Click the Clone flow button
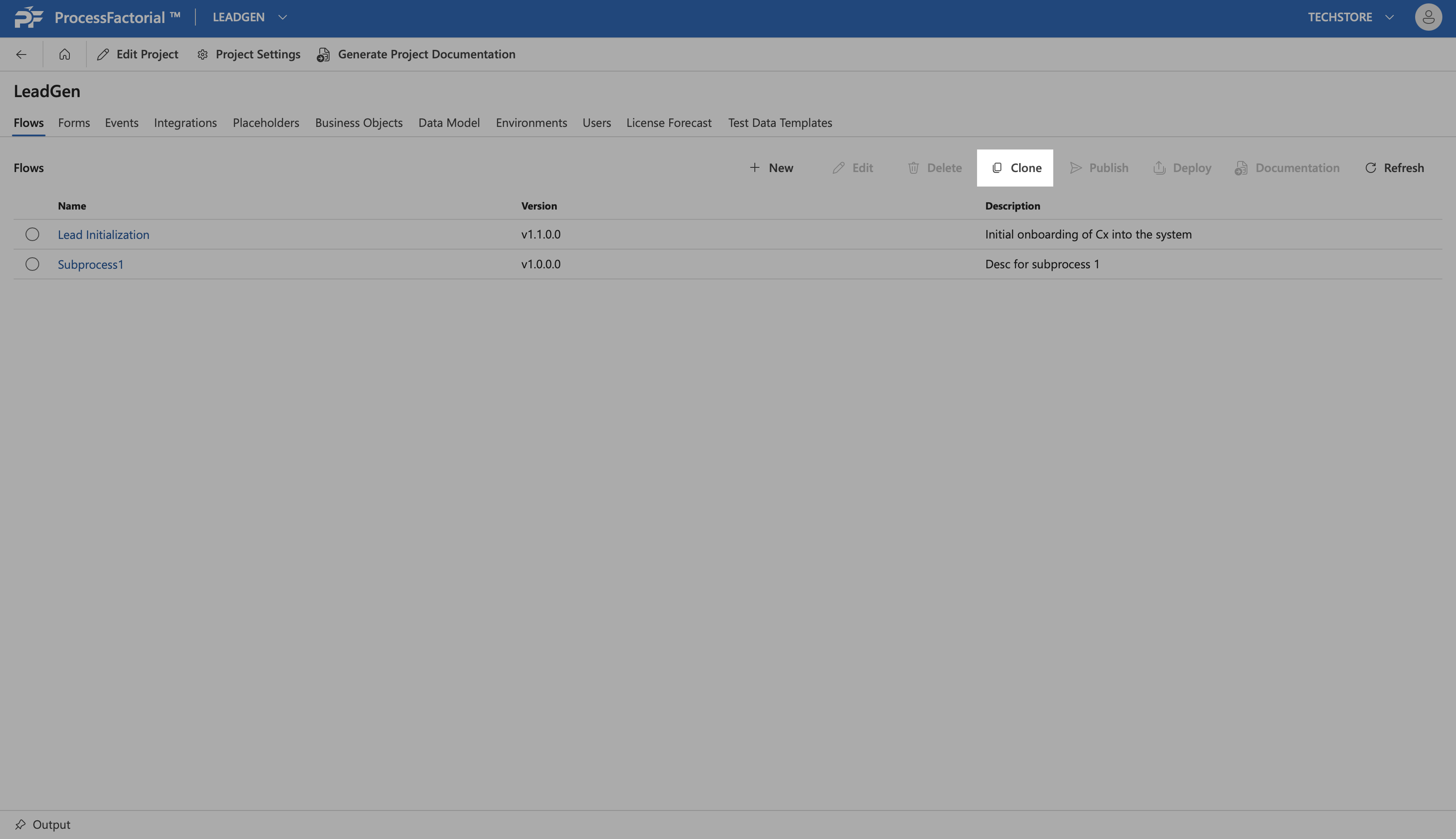The image size is (1456, 839). [x=1015, y=168]
